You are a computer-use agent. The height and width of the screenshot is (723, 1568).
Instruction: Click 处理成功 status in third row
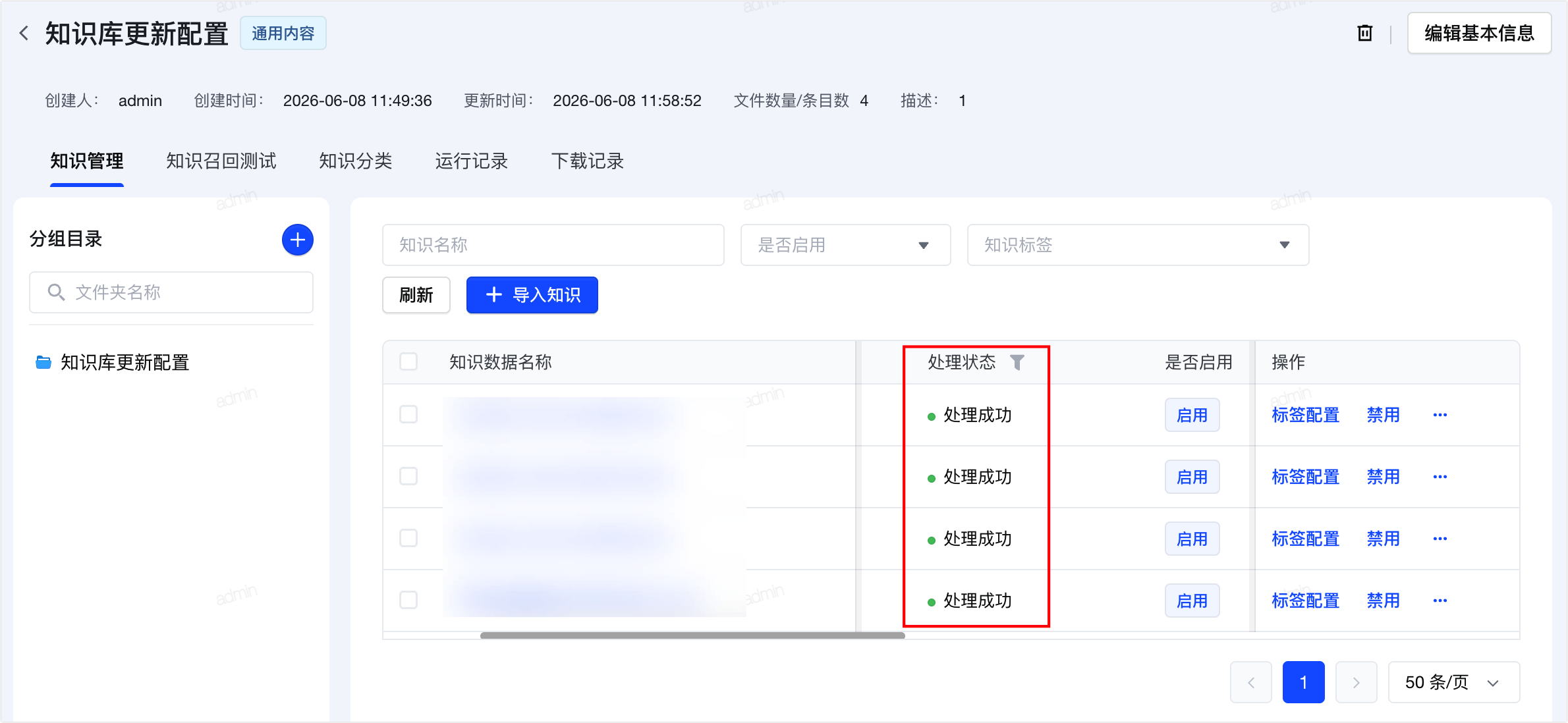970,539
